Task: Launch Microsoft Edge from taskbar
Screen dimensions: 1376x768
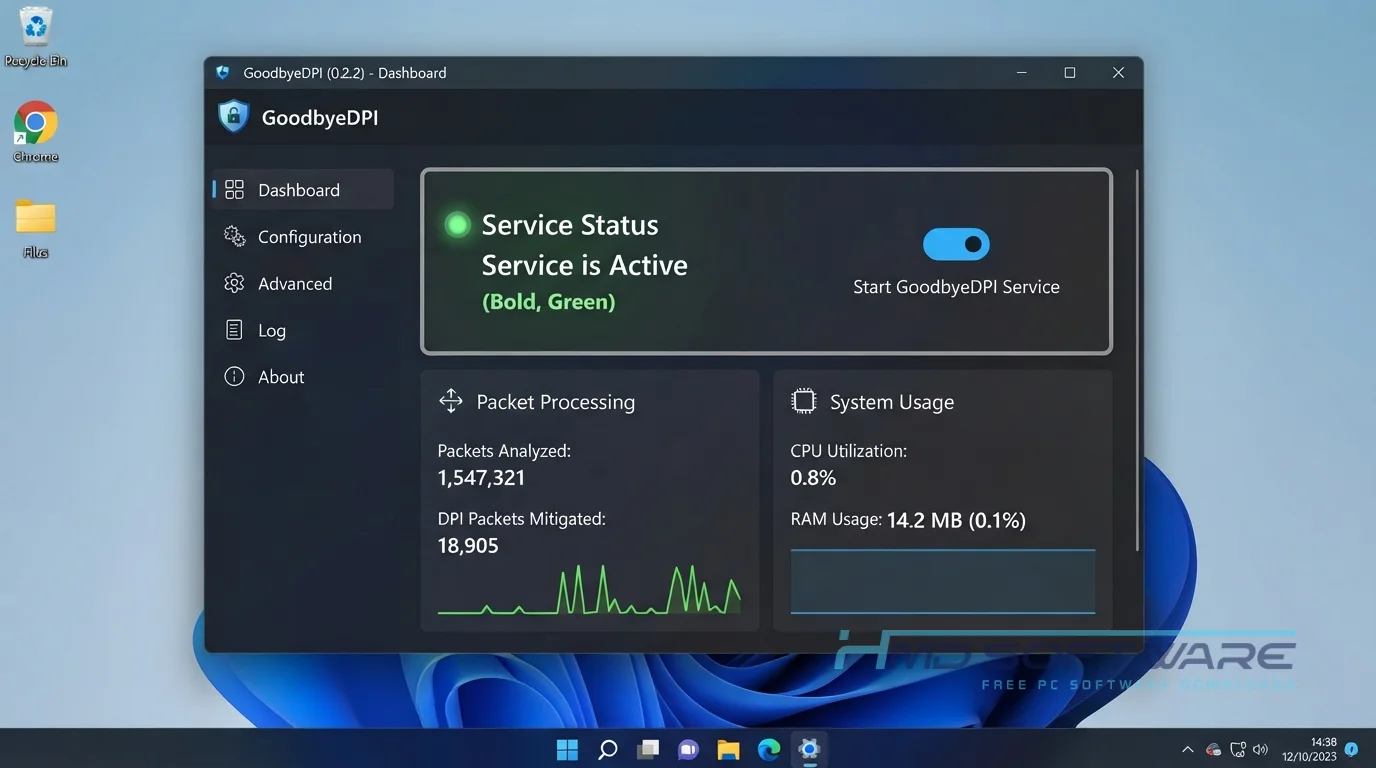Action: click(768, 749)
